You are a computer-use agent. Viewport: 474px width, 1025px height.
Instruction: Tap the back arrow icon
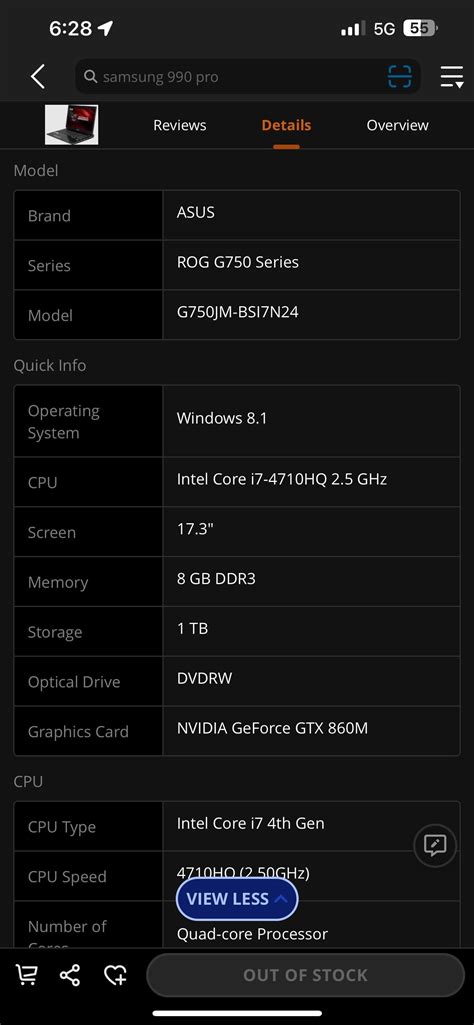pos(38,77)
